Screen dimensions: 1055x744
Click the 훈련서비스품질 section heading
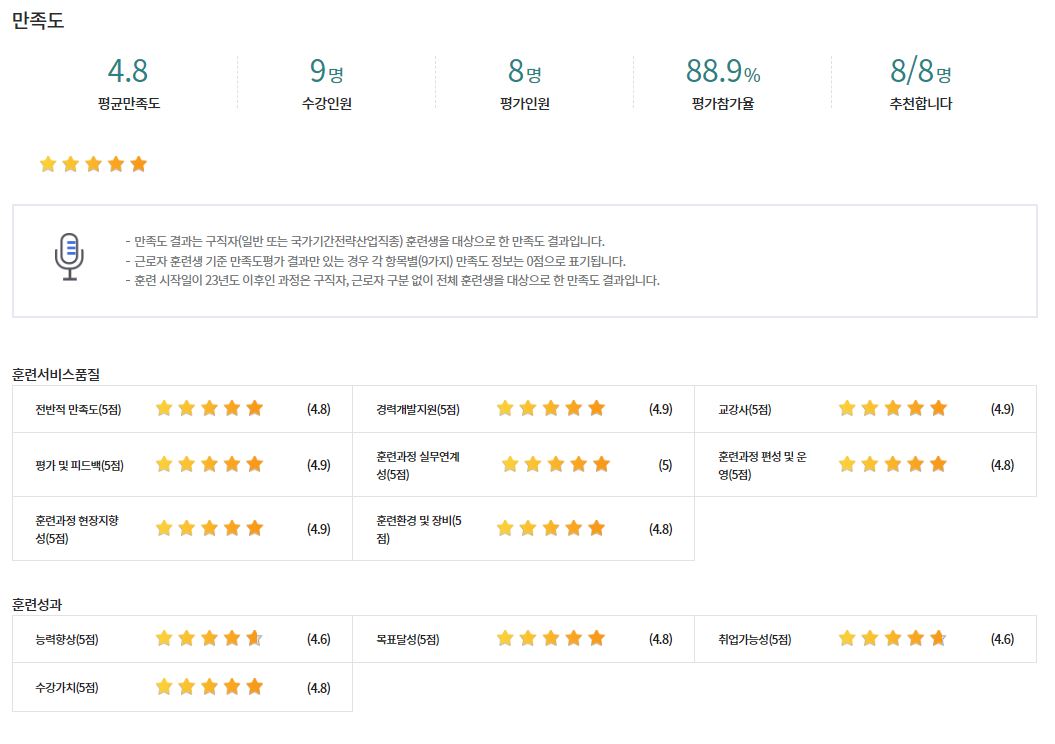click(56, 375)
